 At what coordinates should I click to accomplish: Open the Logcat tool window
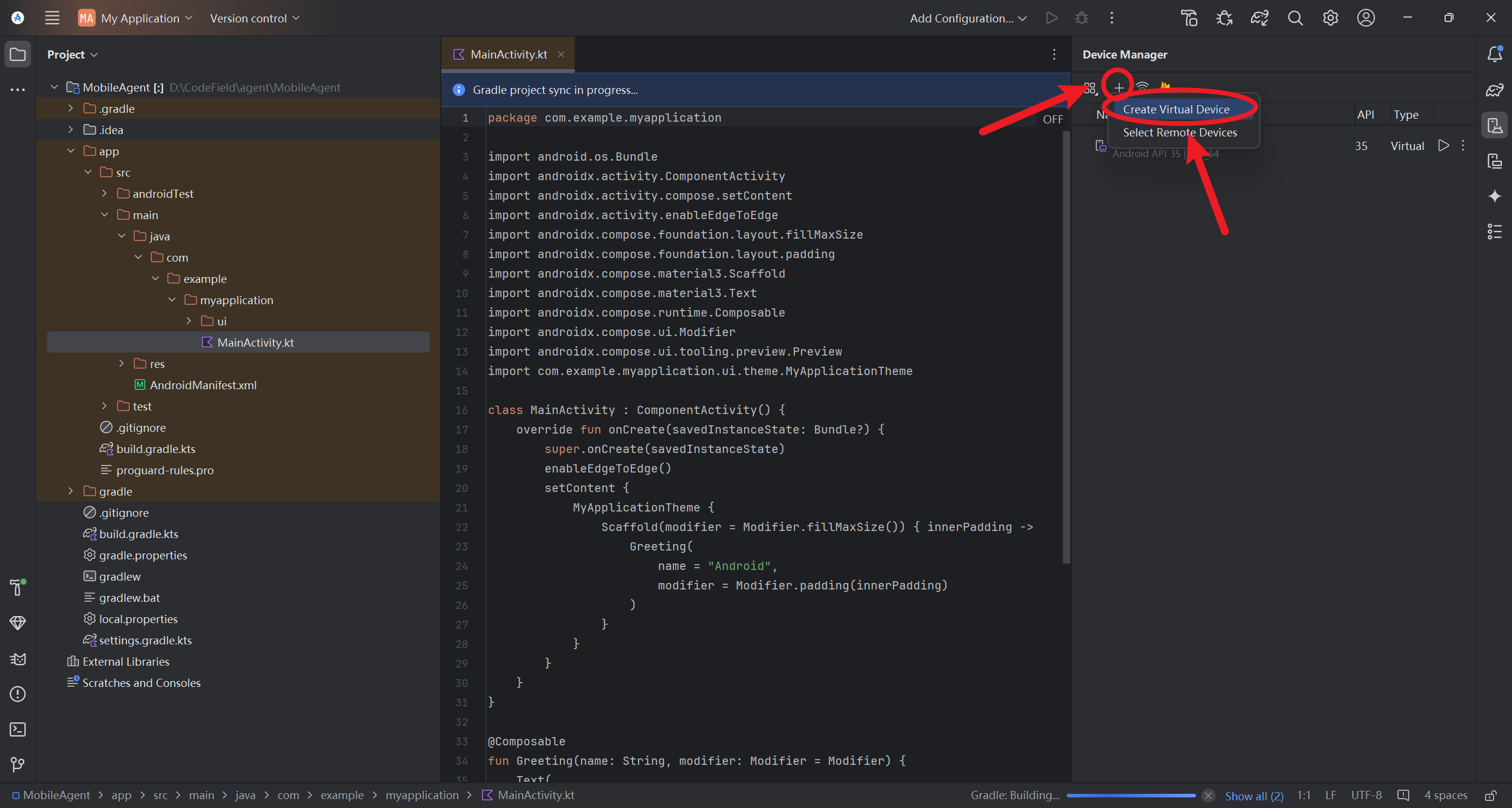(18, 659)
